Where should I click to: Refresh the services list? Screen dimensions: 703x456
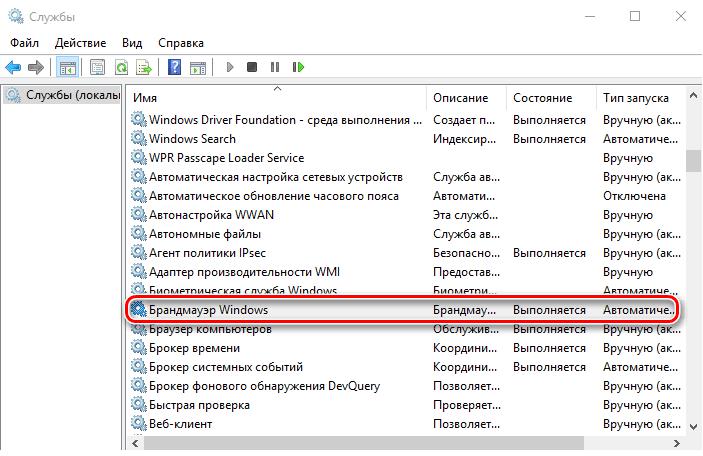click(x=121, y=67)
